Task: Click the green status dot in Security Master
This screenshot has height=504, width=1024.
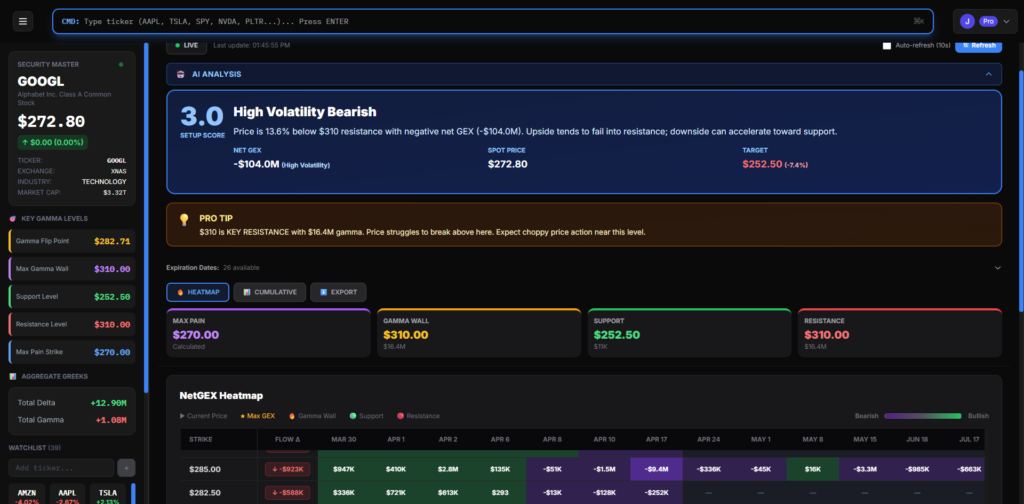Action: (121, 65)
